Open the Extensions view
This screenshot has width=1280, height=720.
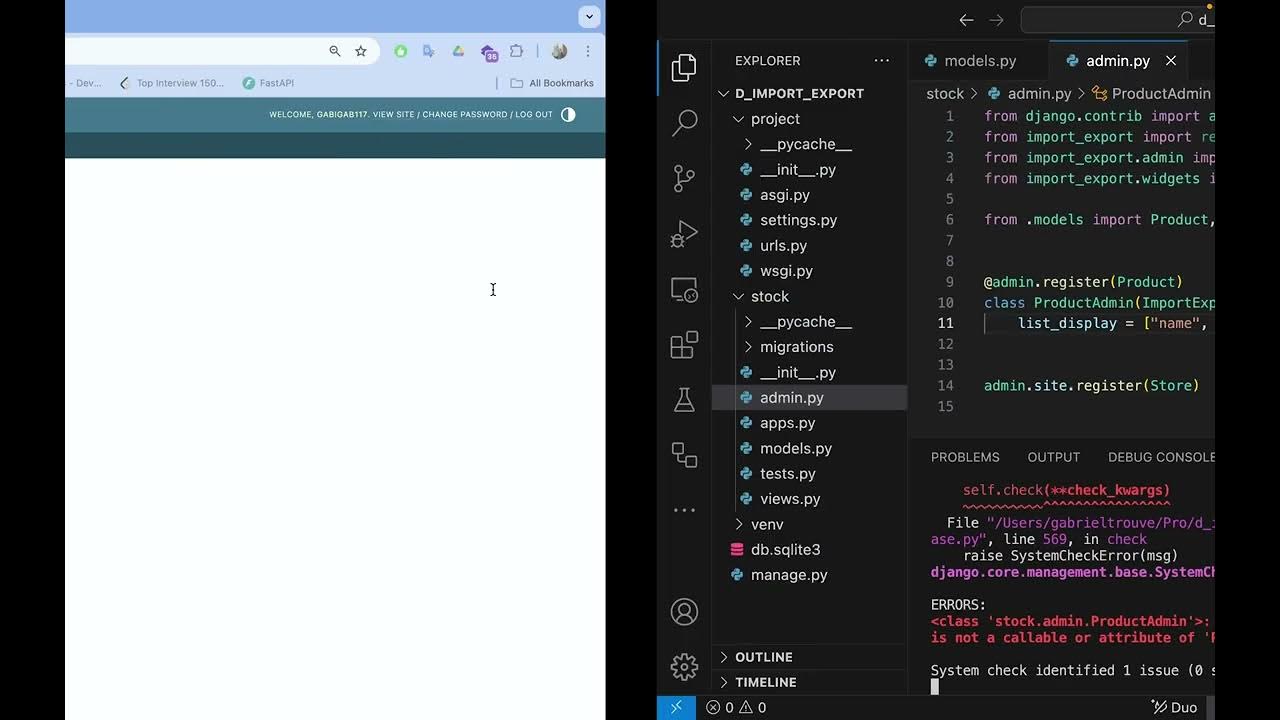(684, 344)
